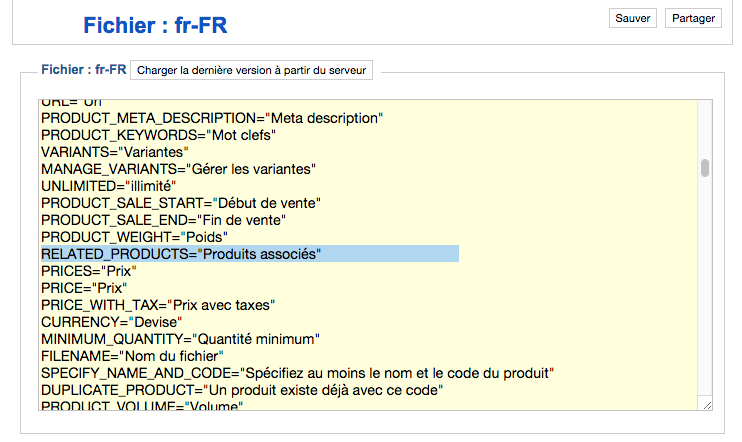Click the VARIANTS="Variantes" line
The height and width of the screenshot is (442, 742).
pyautogui.click(x=115, y=152)
